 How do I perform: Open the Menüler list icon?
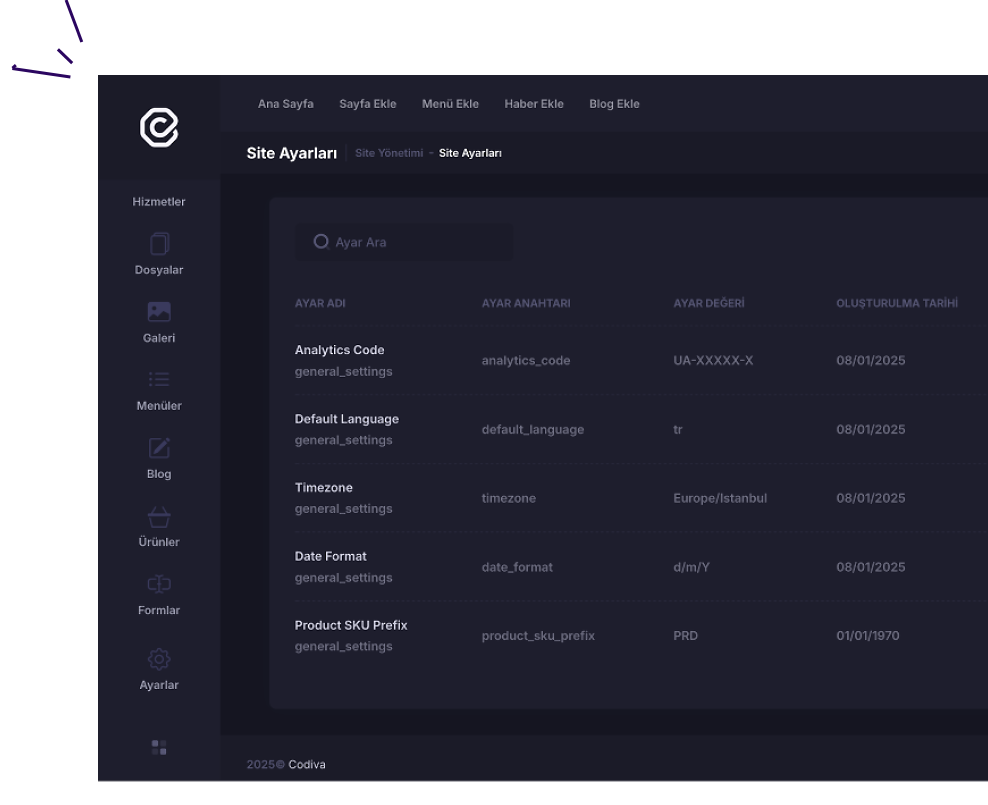[159, 379]
